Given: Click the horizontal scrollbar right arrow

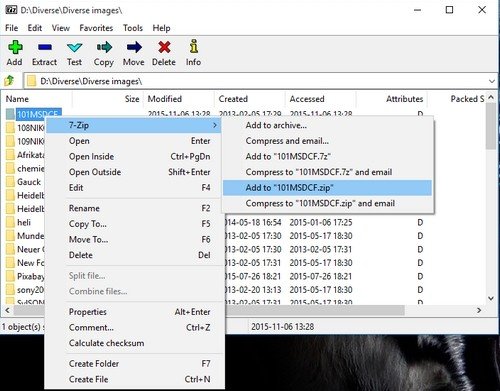Looking at the screenshot, I should pos(479,310).
